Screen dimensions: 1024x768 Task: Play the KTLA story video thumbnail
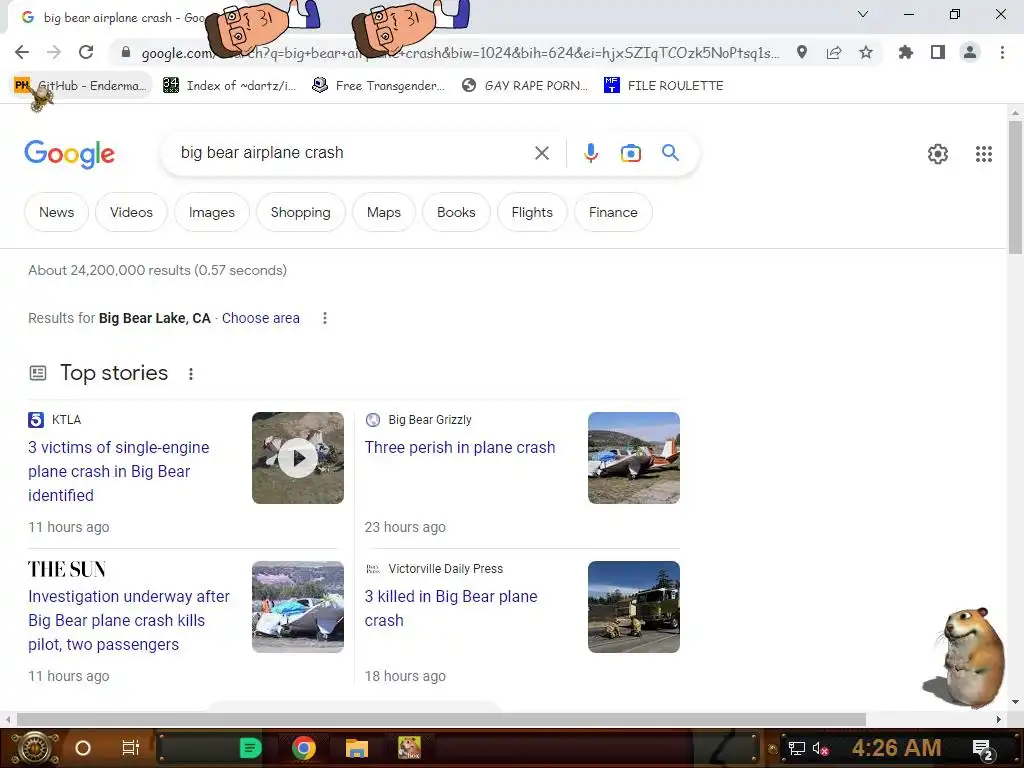(x=298, y=458)
